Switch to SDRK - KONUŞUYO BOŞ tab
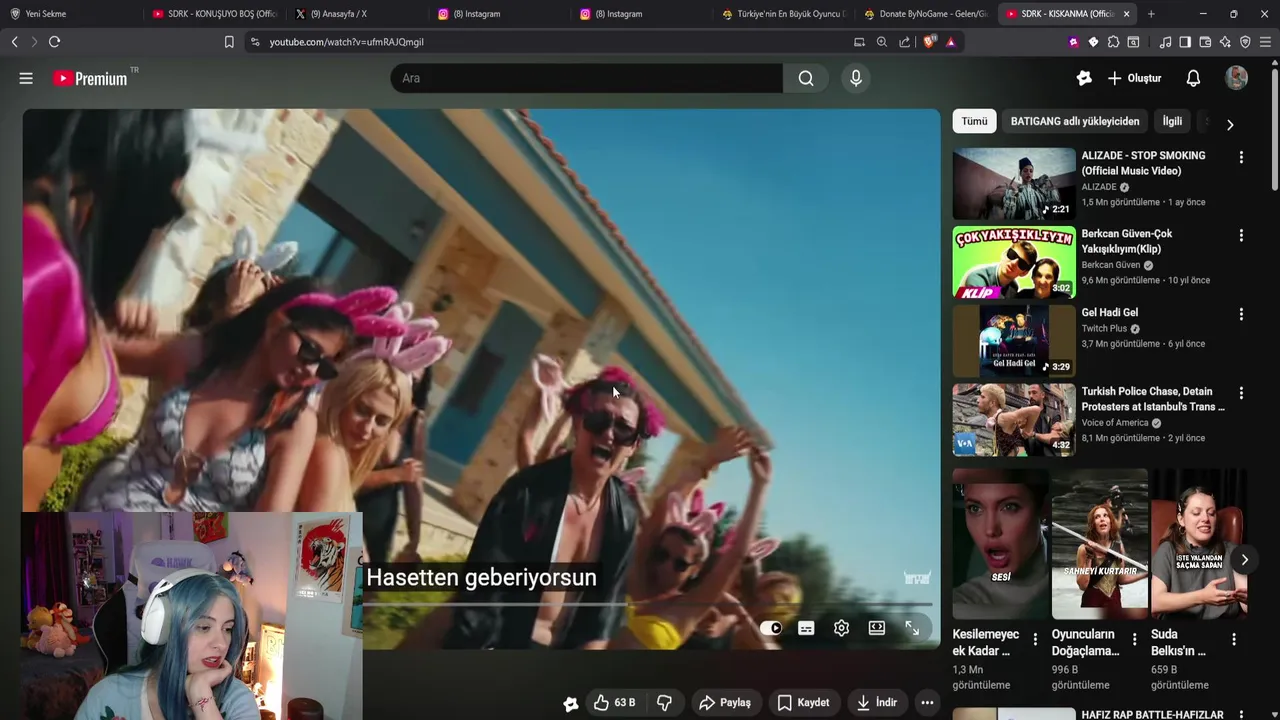The image size is (1280, 720). click(213, 14)
